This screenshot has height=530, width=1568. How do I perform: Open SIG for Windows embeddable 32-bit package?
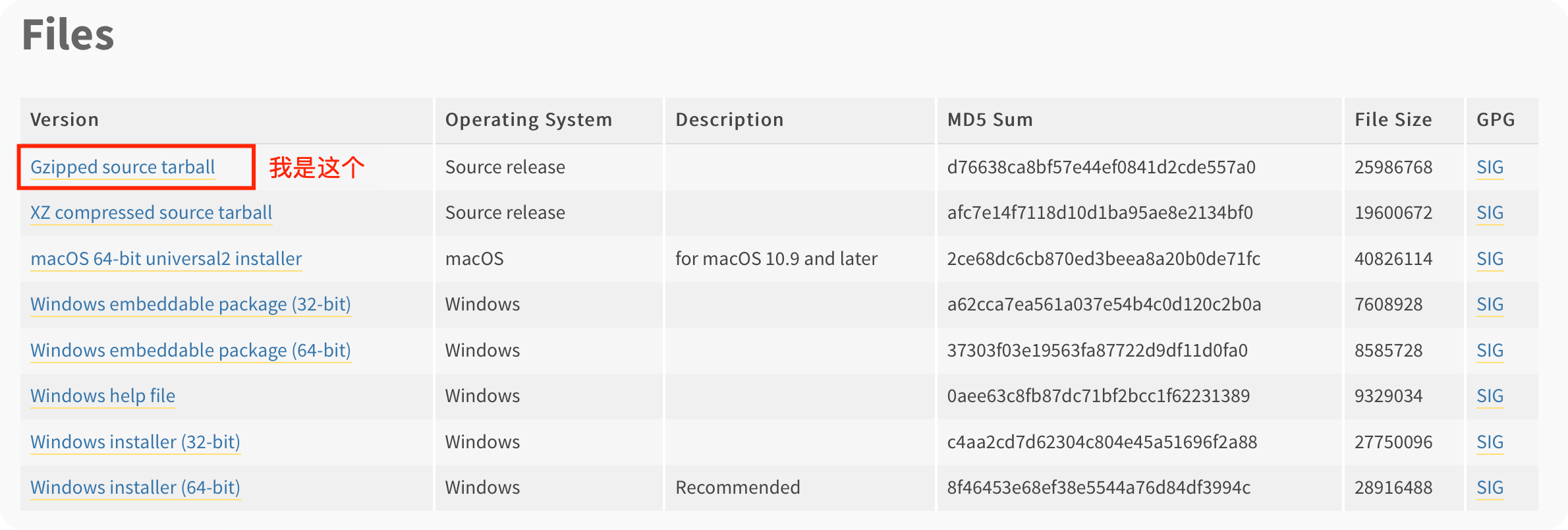tap(1490, 305)
